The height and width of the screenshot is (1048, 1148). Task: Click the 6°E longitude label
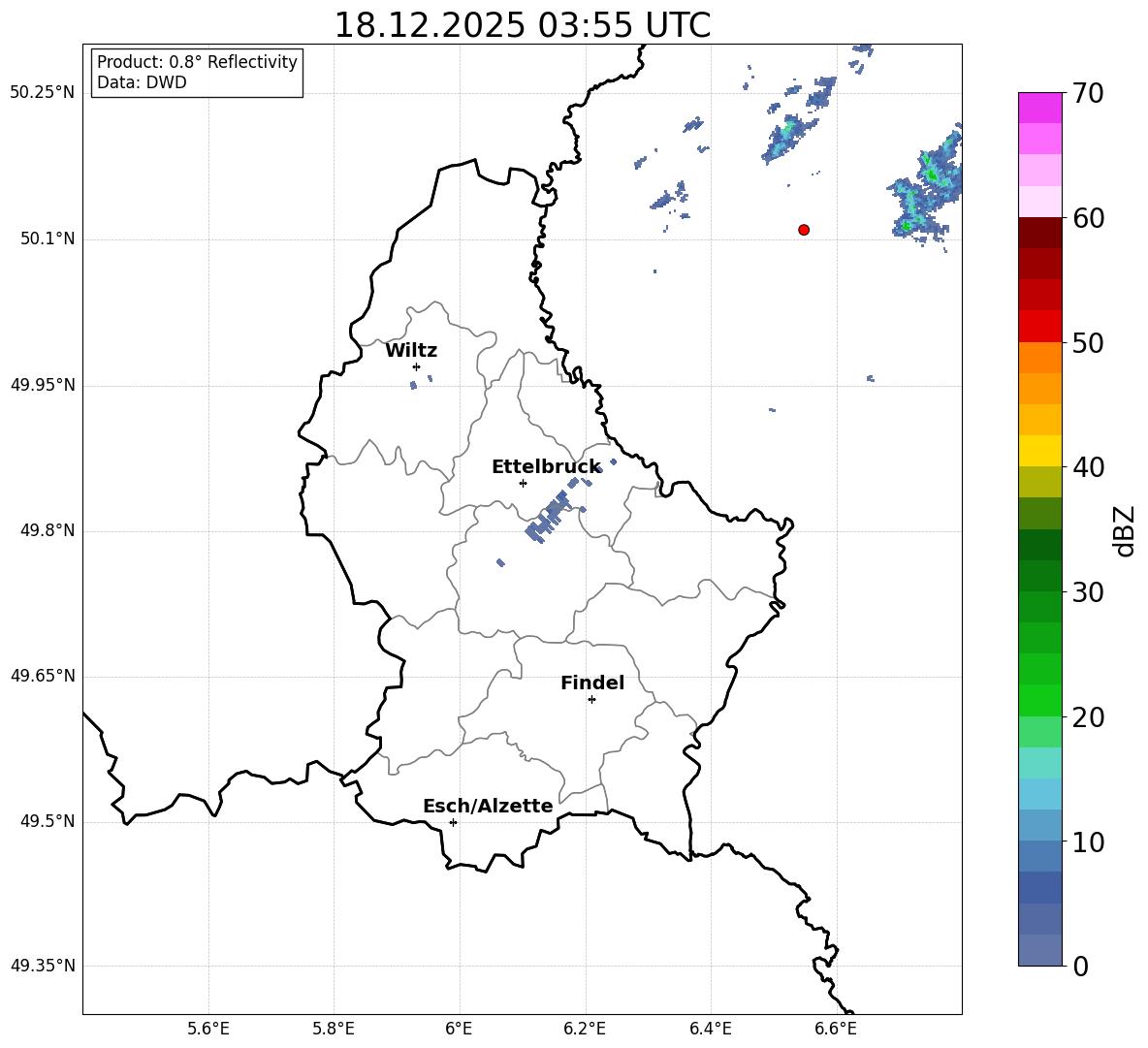[459, 1029]
